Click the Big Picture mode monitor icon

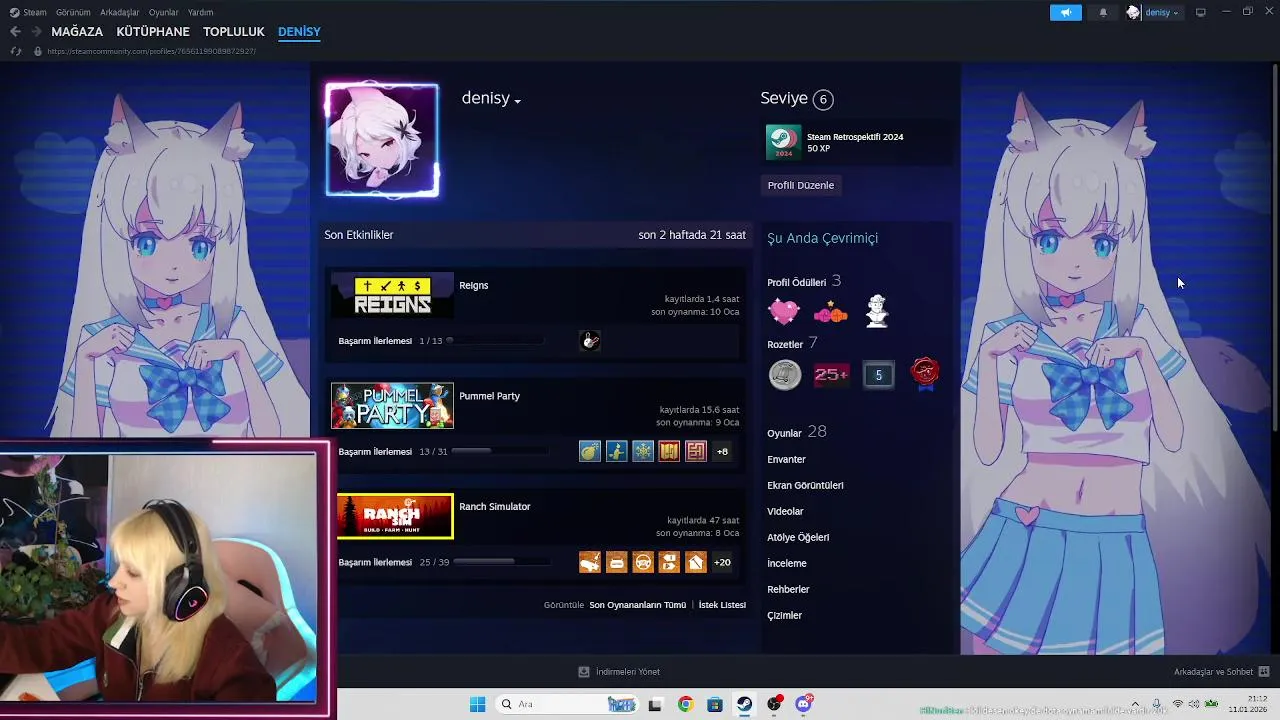pyautogui.click(x=1200, y=12)
